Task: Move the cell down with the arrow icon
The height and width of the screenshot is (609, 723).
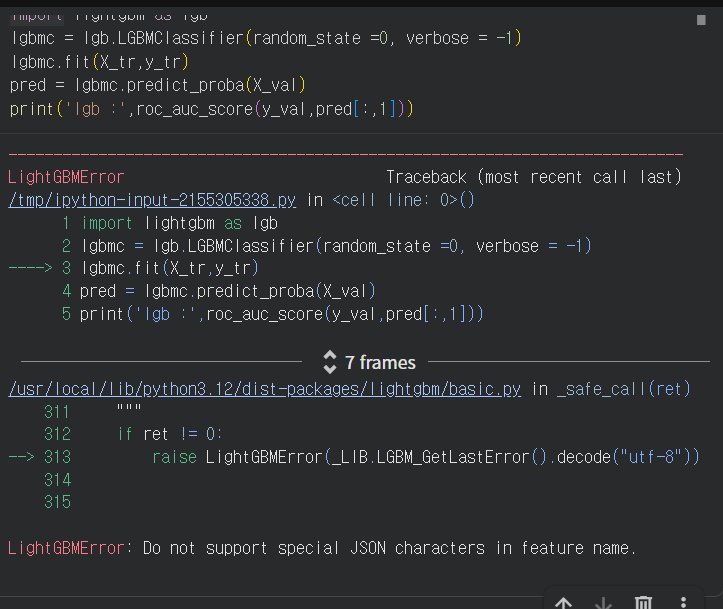Action: pos(603,603)
